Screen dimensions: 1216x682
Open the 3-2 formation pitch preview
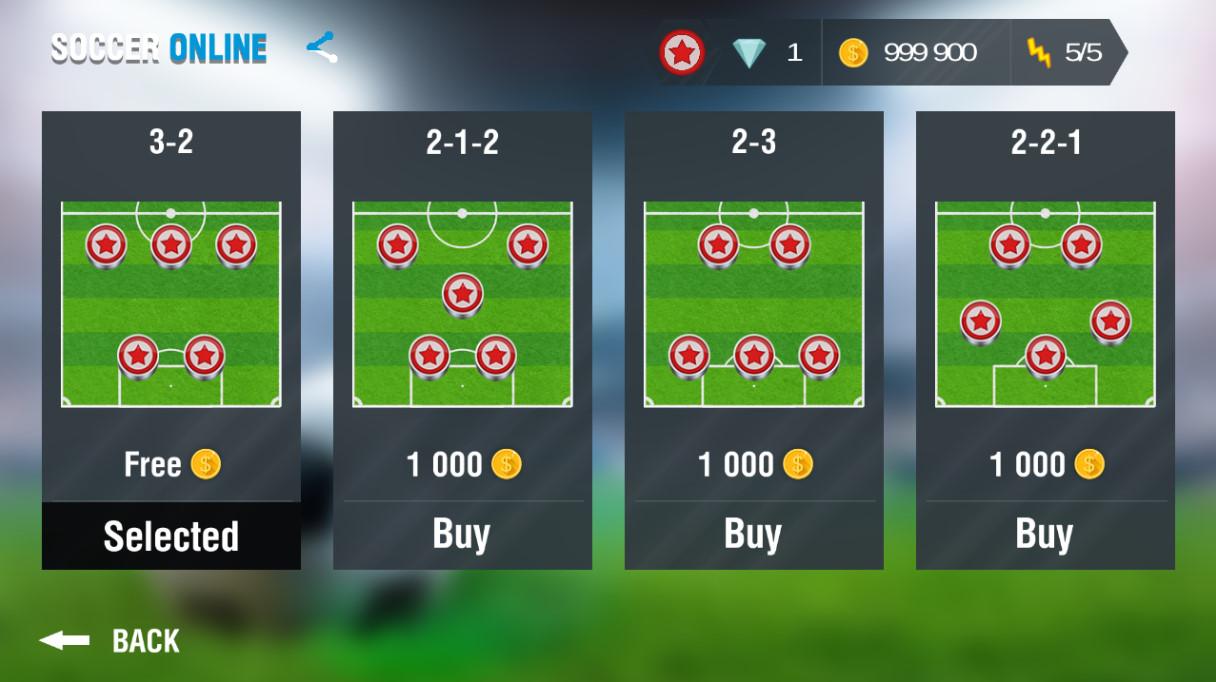coord(171,304)
